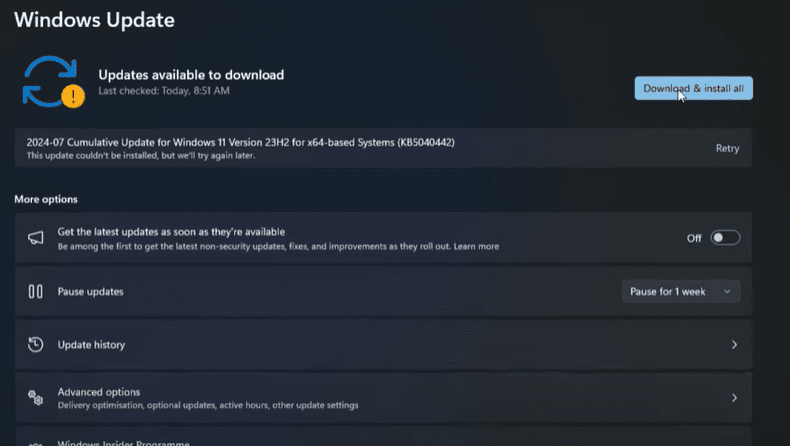Open the Advanced options entry
Viewport: 790px width, 446px height.
[x=99, y=392]
